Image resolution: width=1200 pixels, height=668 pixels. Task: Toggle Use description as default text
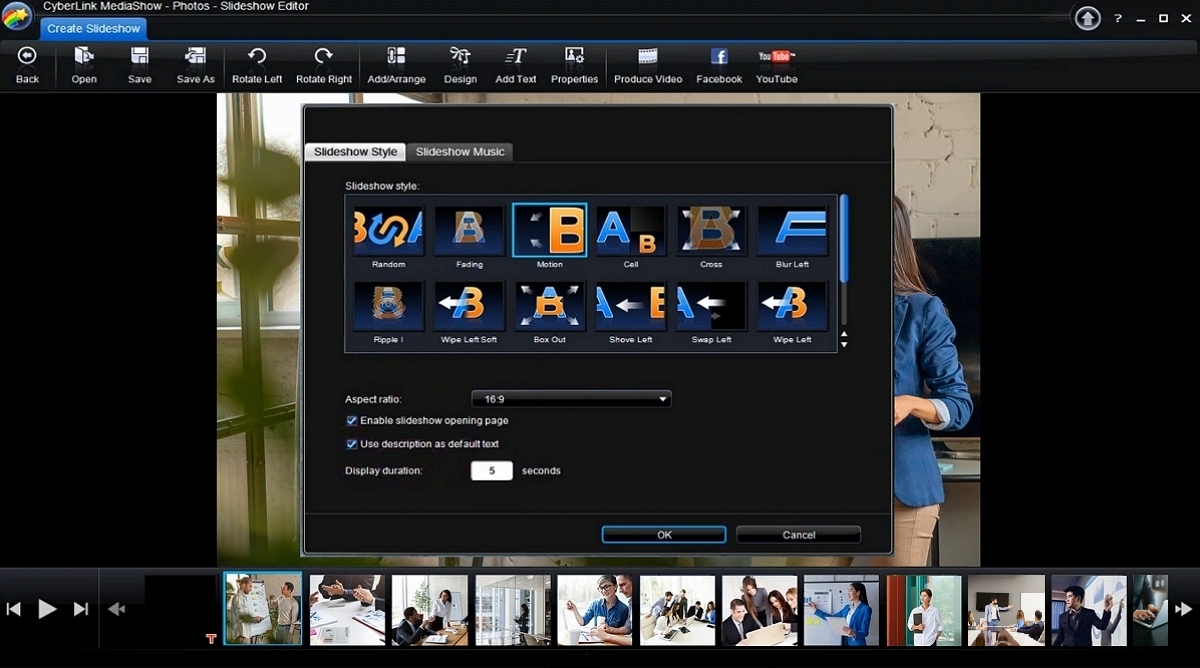click(x=352, y=444)
